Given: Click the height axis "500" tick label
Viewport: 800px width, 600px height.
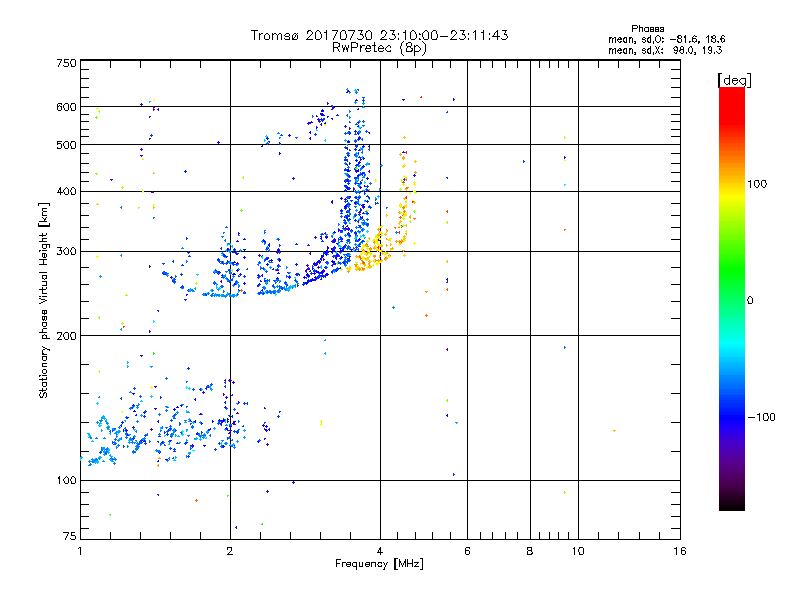Looking at the screenshot, I should tap(66, 145).
